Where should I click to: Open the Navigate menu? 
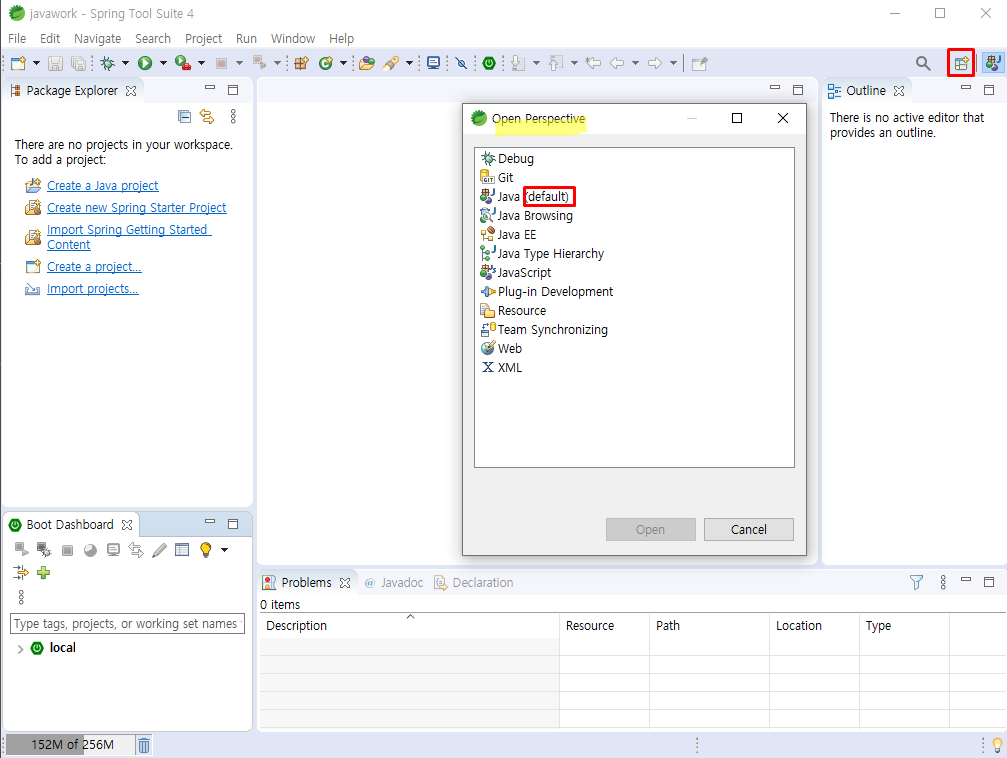98,39
